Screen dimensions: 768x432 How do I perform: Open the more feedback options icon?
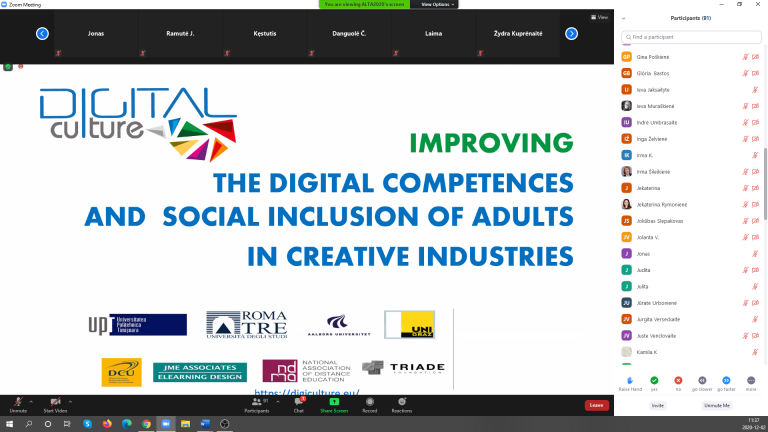[751, 383]
